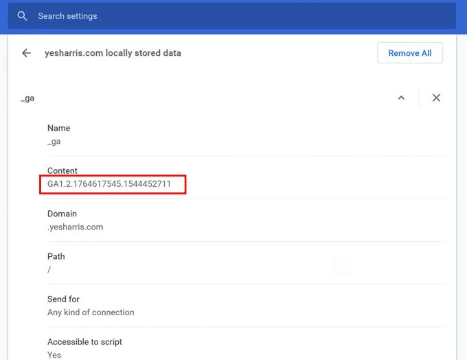The width and height of the screenshot is (468, 360).
Task: Select the path value slash
Action: coord(49,269)
